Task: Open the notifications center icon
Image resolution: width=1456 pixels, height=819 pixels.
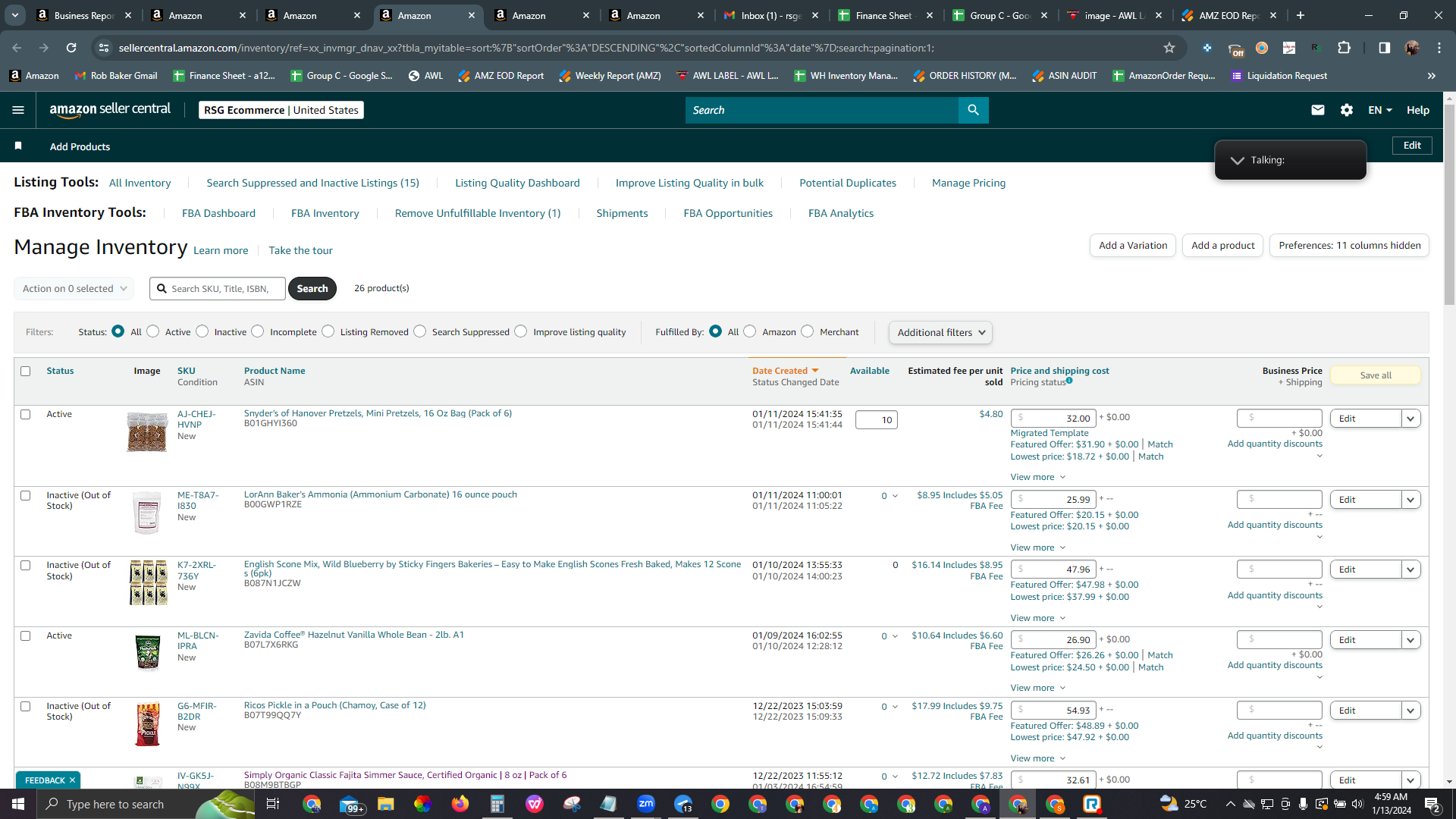Action: point(1432,804)
